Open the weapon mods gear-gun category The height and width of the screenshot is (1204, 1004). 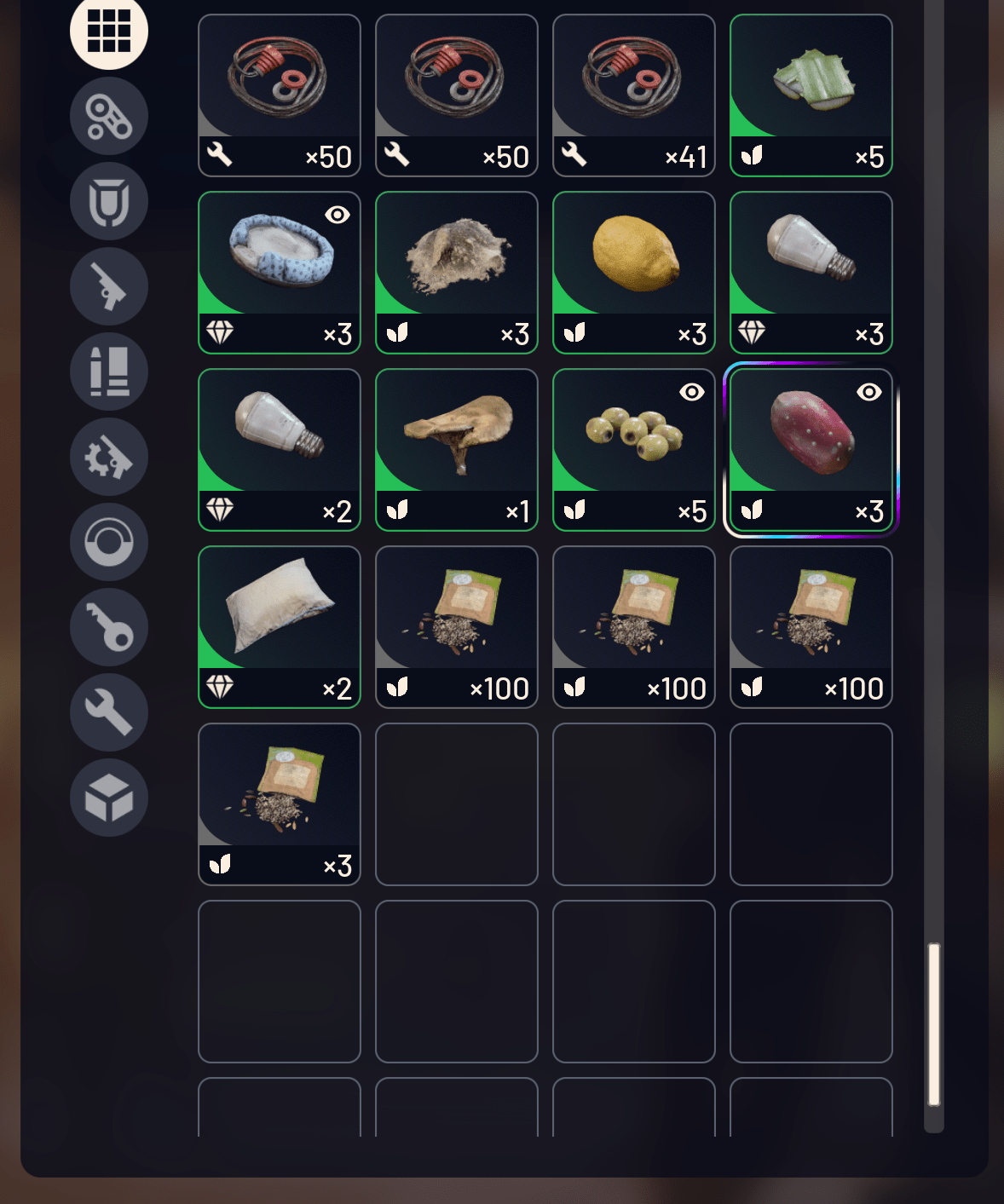point(109,457)
